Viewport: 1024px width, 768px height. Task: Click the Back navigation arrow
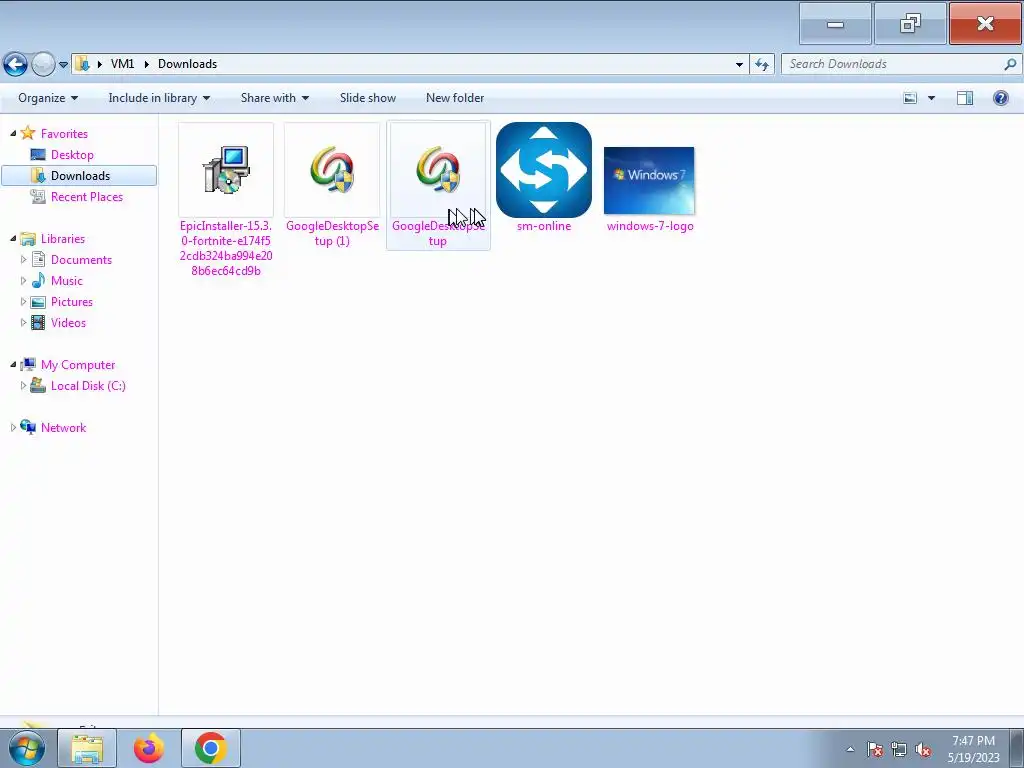(15, 64)
